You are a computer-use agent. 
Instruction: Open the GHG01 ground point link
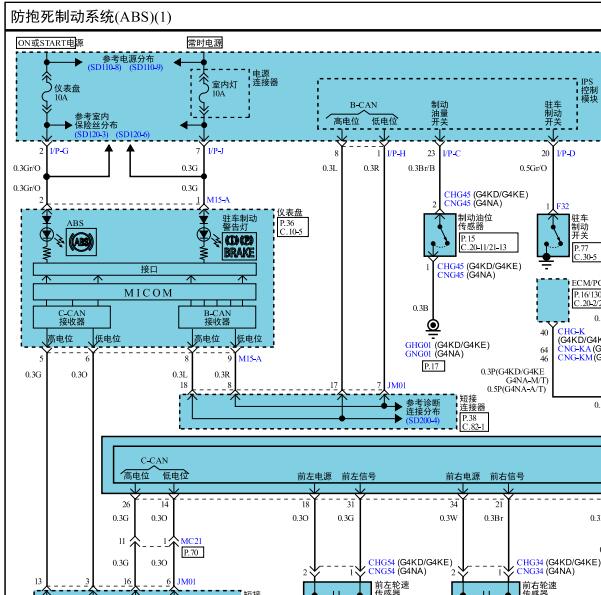point(418,345)
